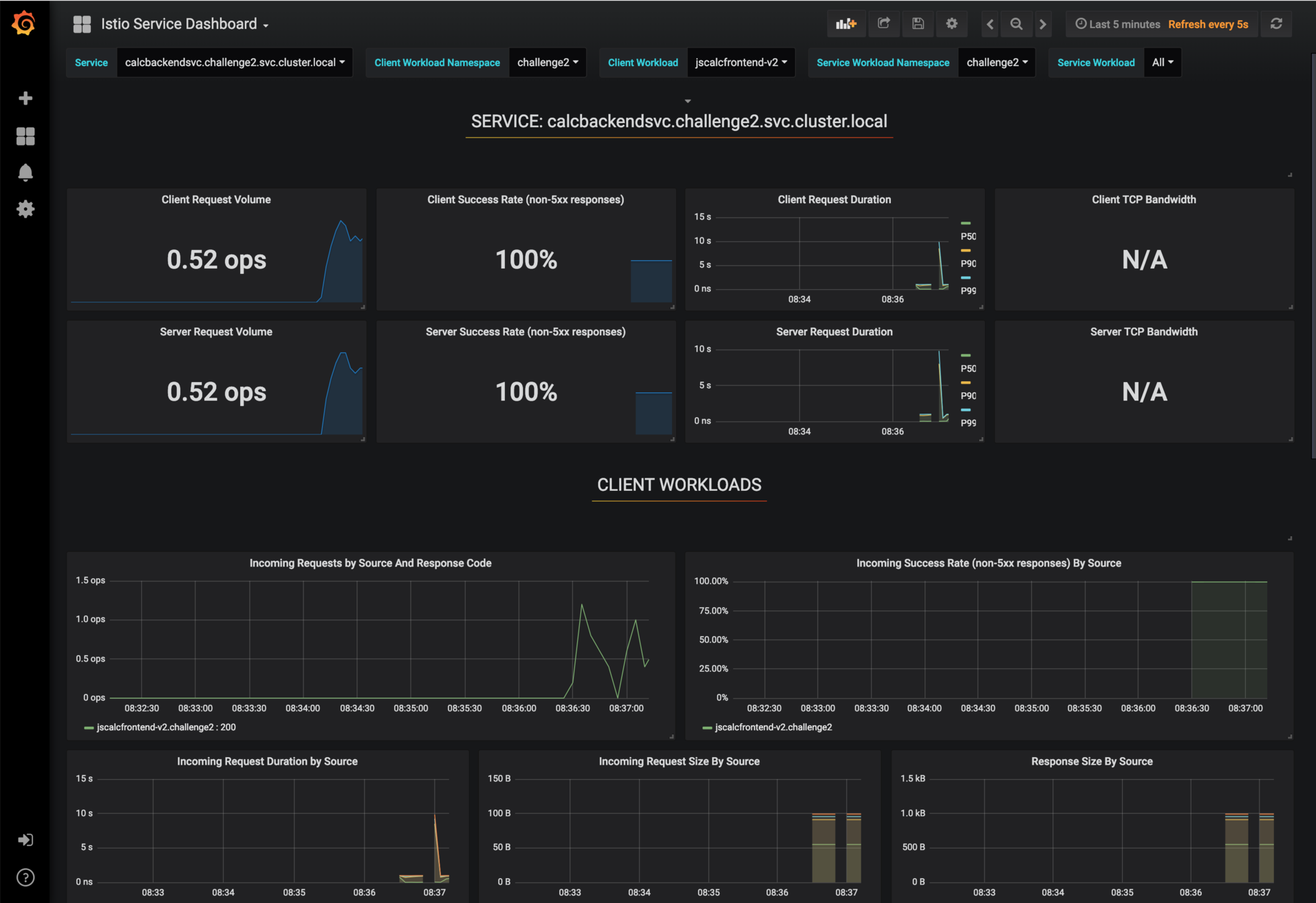Click P50 color swatch in Client Request Duration
Image resolution: width=1316 pixels, height=903 pixels.
point(966,223)
